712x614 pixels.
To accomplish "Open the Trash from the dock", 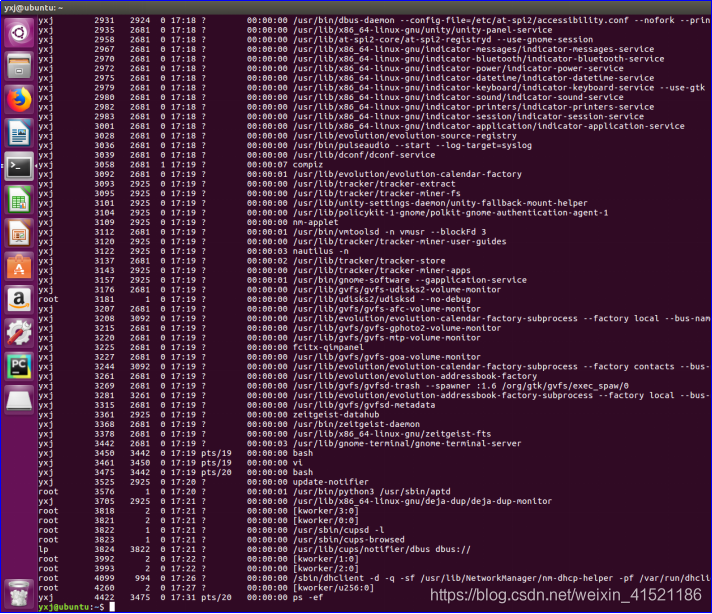I will pos(19,593).
